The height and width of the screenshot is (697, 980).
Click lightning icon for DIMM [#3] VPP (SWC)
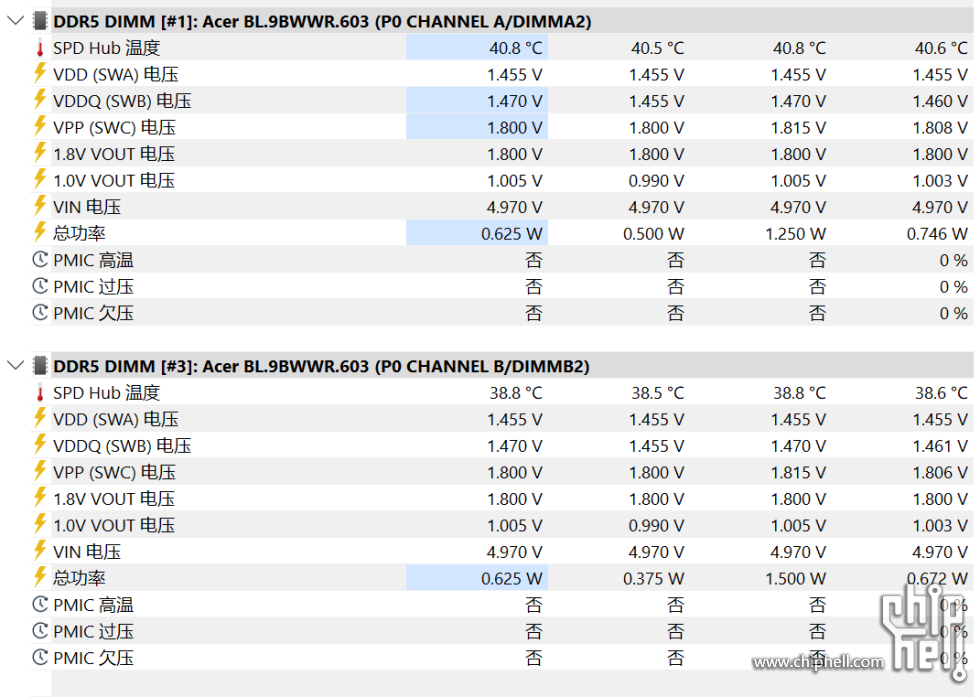click(x=40, y=471)
